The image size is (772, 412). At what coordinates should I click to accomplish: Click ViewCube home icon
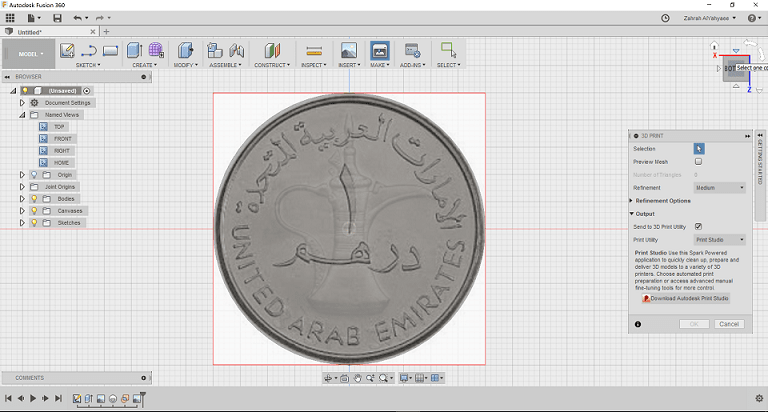[714, 45]
